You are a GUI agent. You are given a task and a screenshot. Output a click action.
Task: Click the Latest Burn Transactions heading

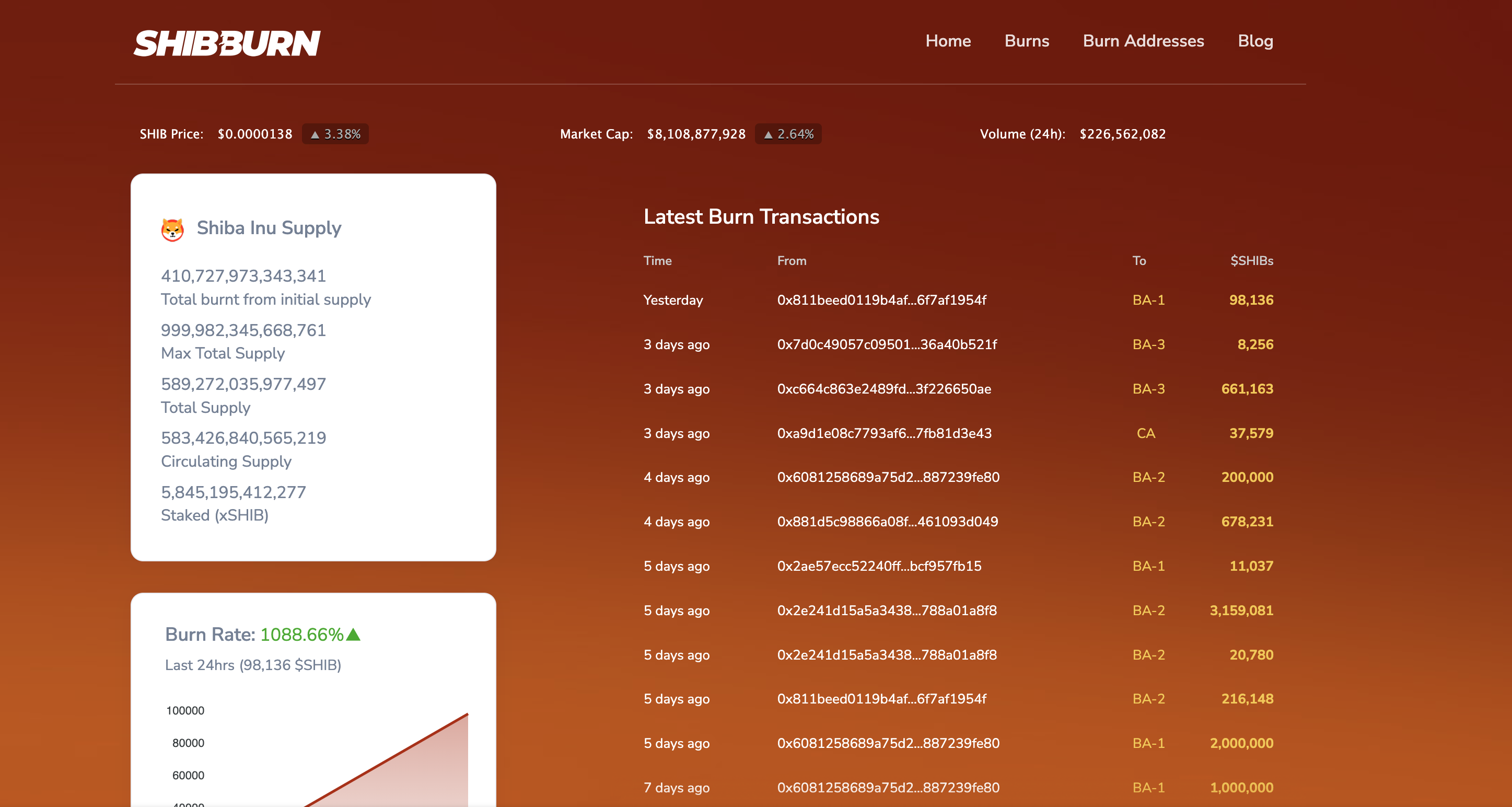(761, 217)
